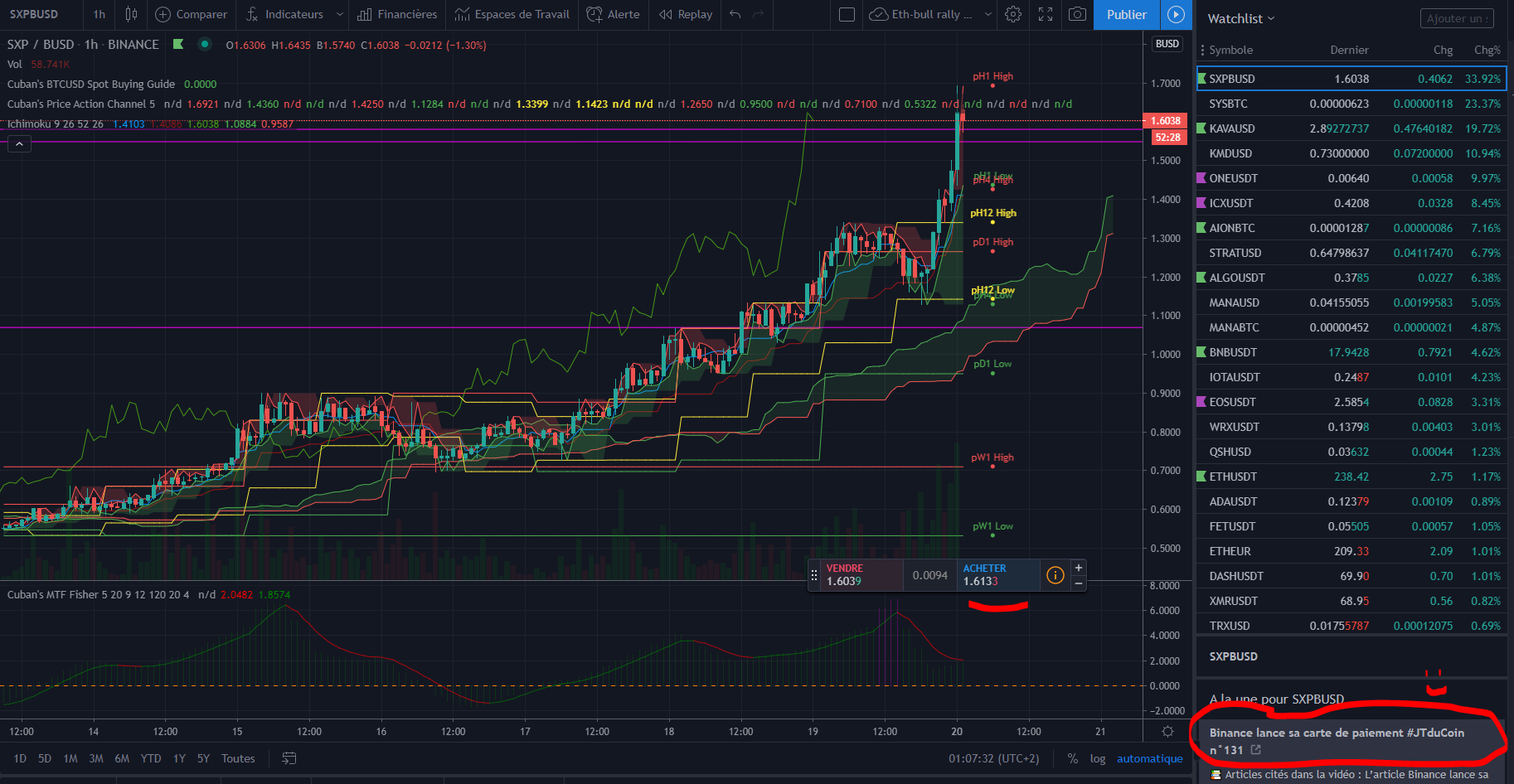Click the undo arrow
Image resolution: width=1514 pixels, height=784 pixels.
click(735, 14)
